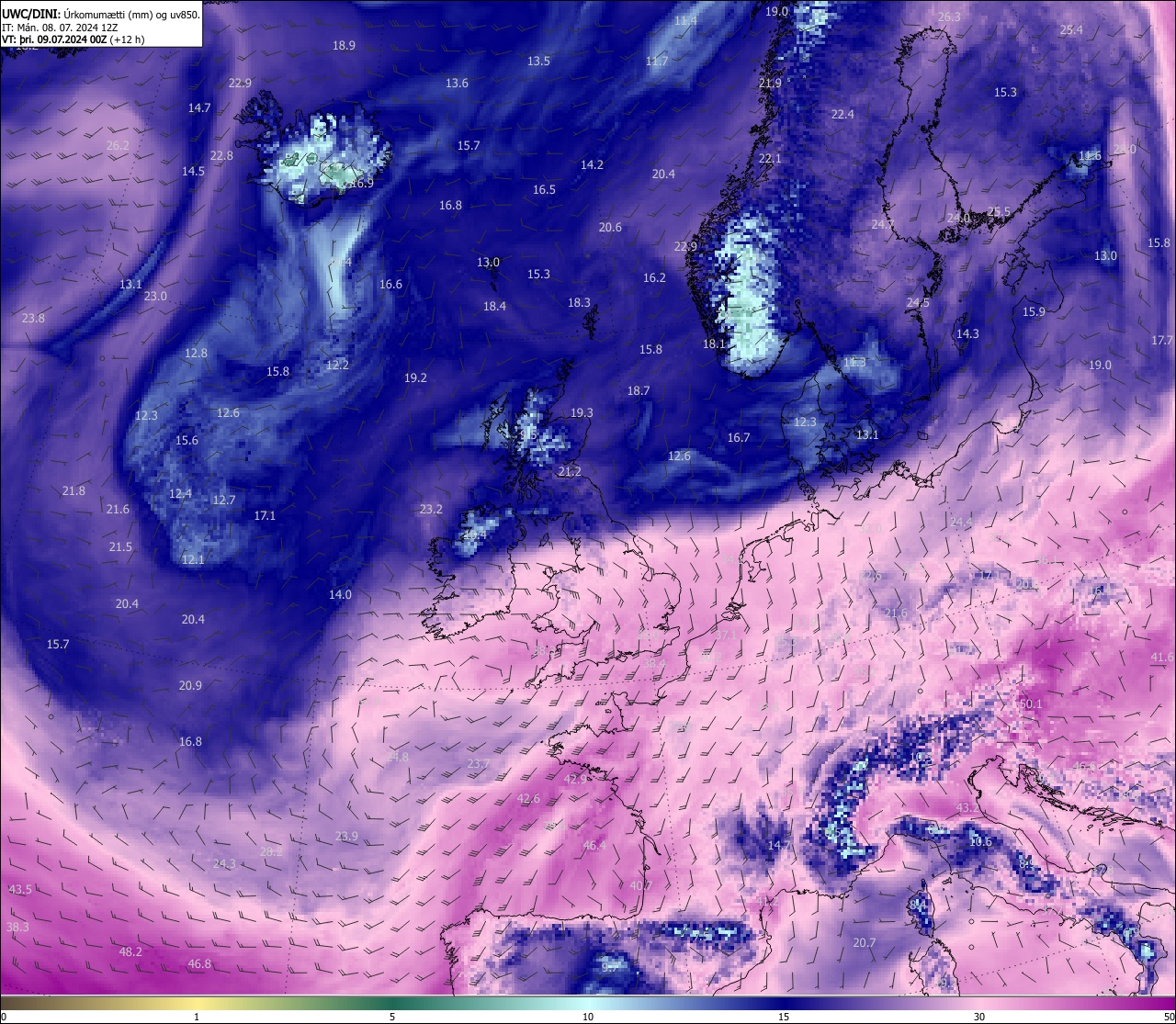
Task: Click the value 25.4 at the top right
Action: pyautogui.click(x=1071, y=29)
